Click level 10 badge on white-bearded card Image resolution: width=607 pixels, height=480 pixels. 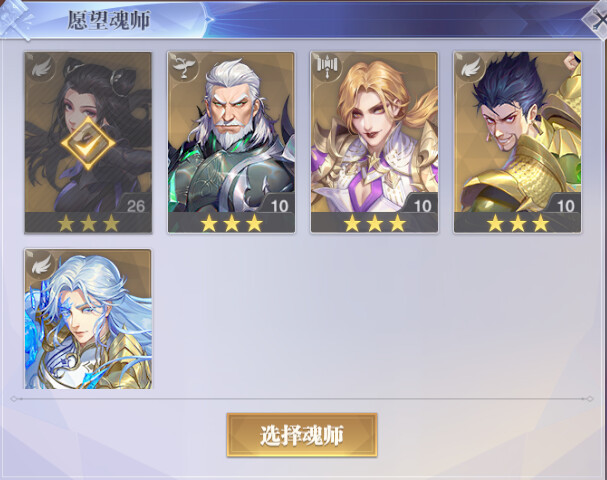tap(279, 206)
